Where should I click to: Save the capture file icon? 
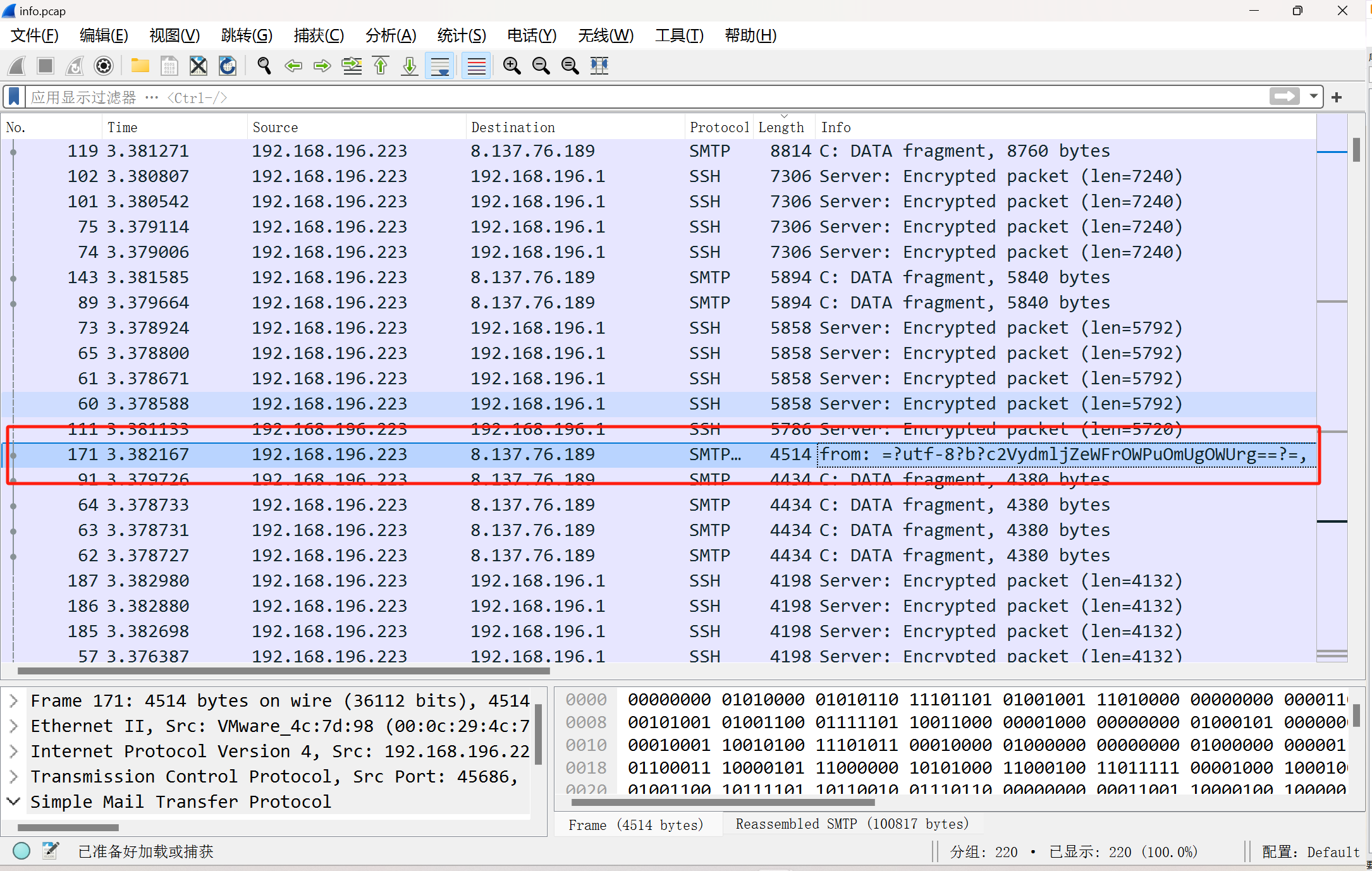click(x=169, y=66)
